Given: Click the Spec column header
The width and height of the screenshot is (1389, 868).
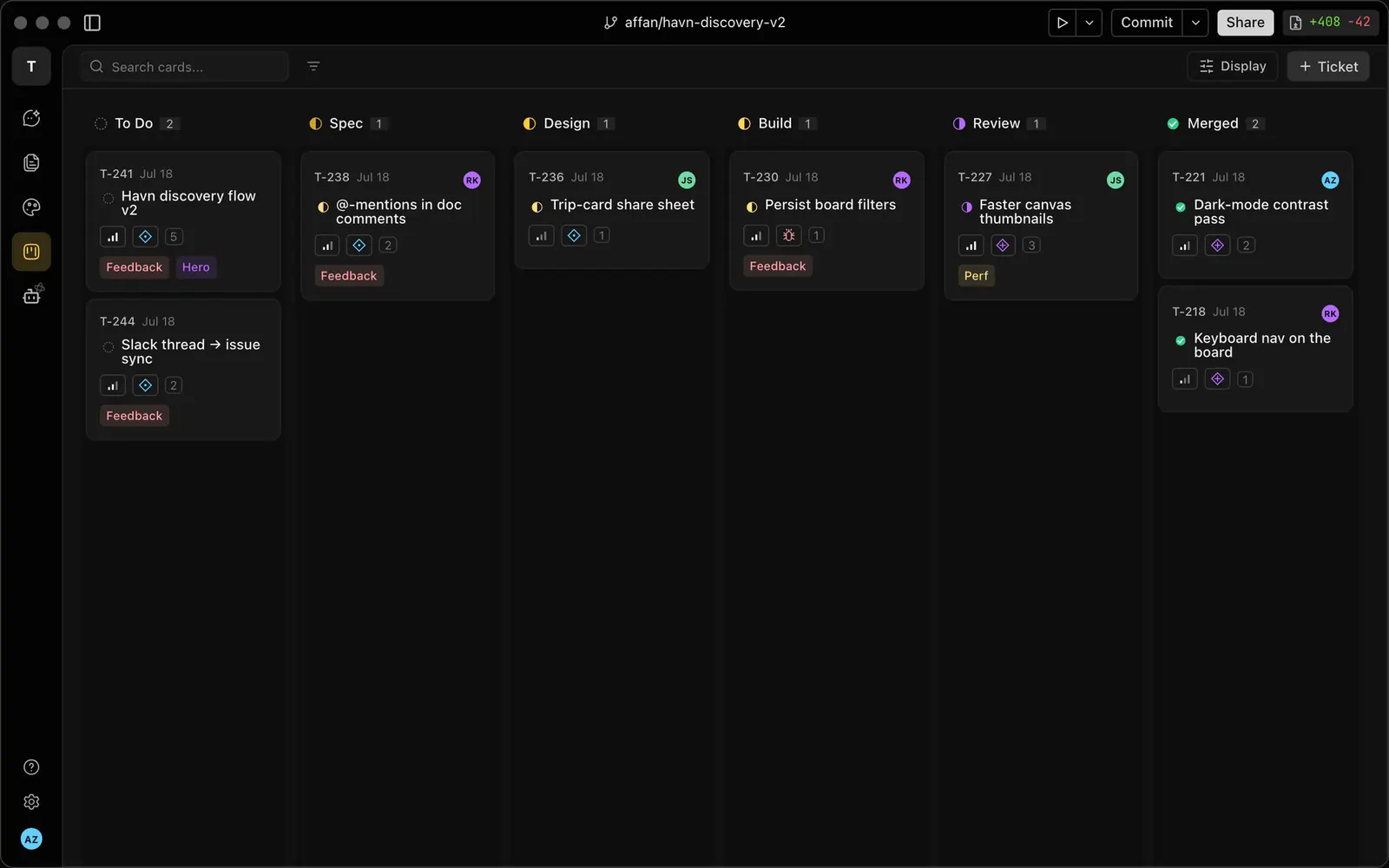Looking at the screenshot, I should click(348, 123).
